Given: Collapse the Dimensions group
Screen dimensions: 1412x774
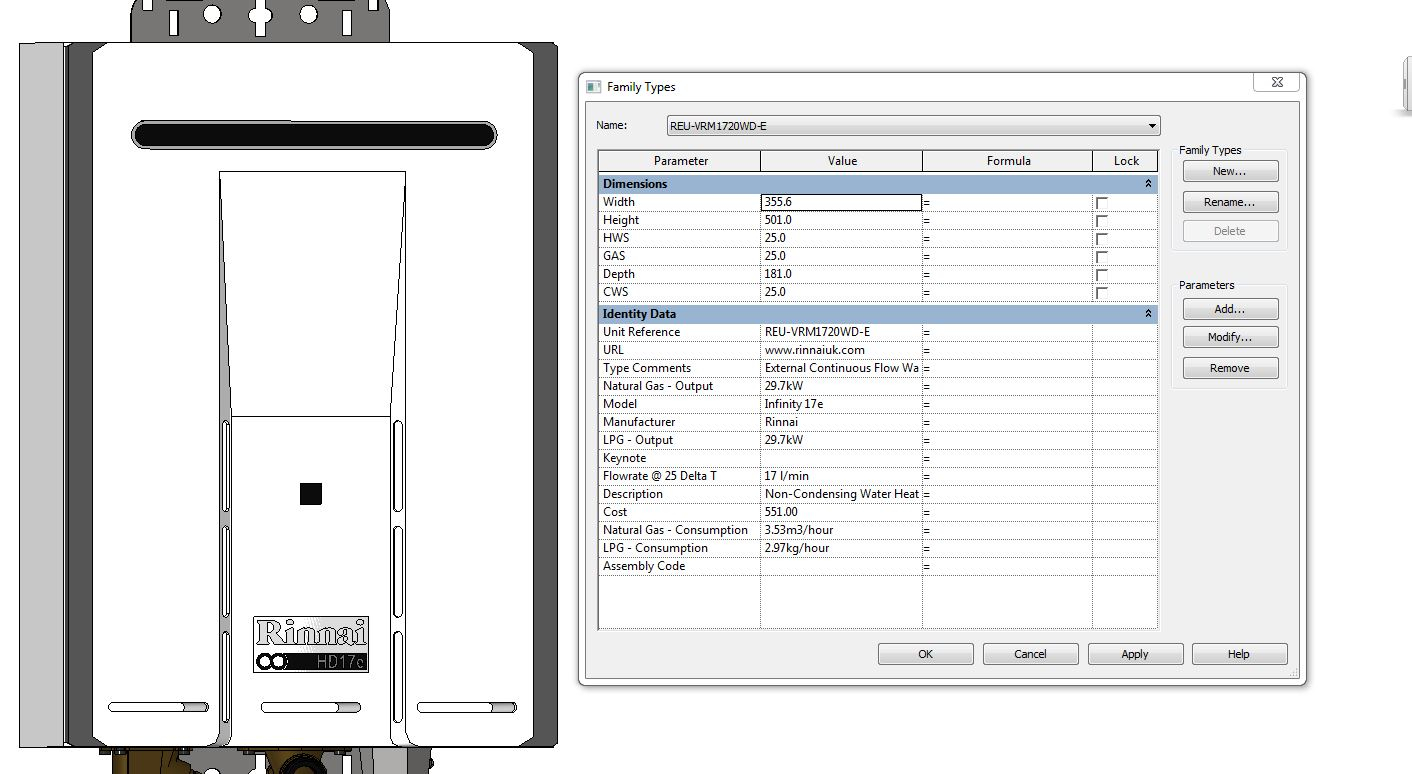Looking at the screenshot, I should point(1148,184).
